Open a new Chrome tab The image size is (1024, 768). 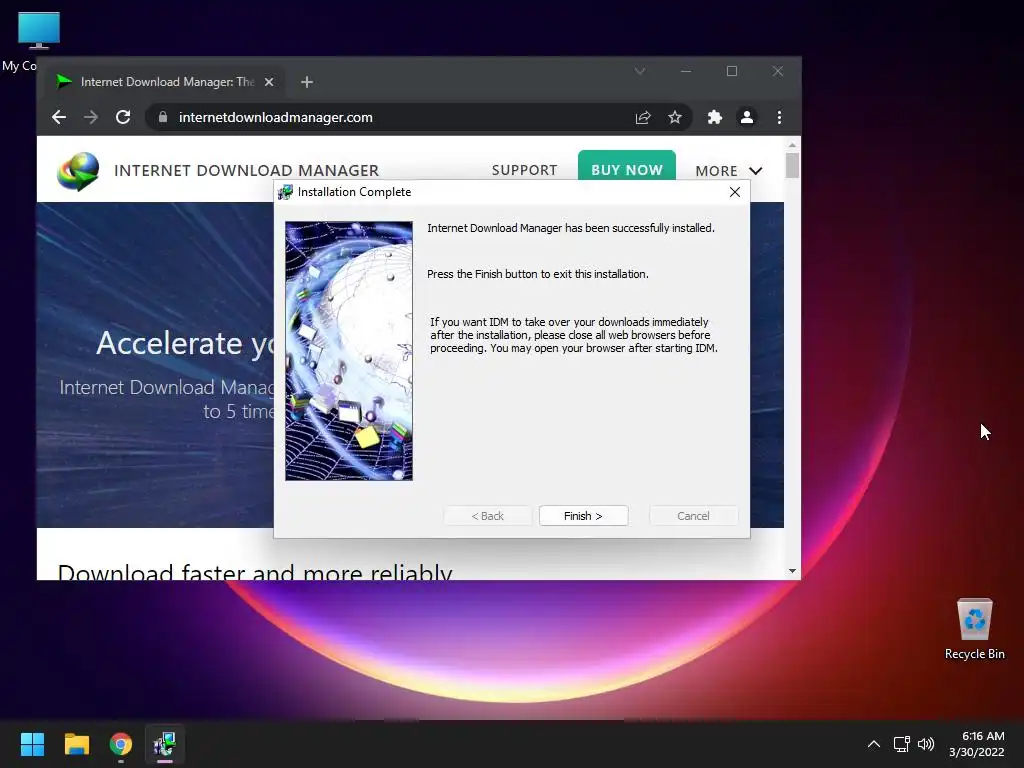coord(307,82)
